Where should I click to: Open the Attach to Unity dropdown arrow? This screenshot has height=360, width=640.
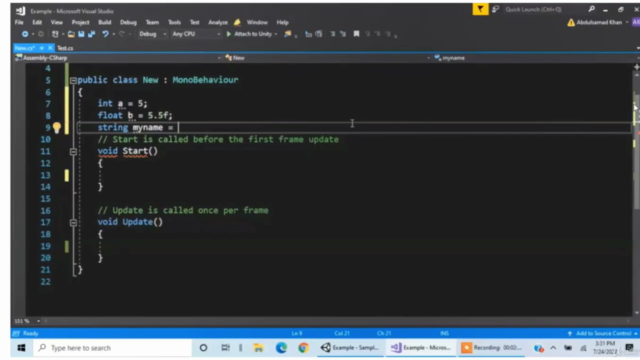point(276,34)
